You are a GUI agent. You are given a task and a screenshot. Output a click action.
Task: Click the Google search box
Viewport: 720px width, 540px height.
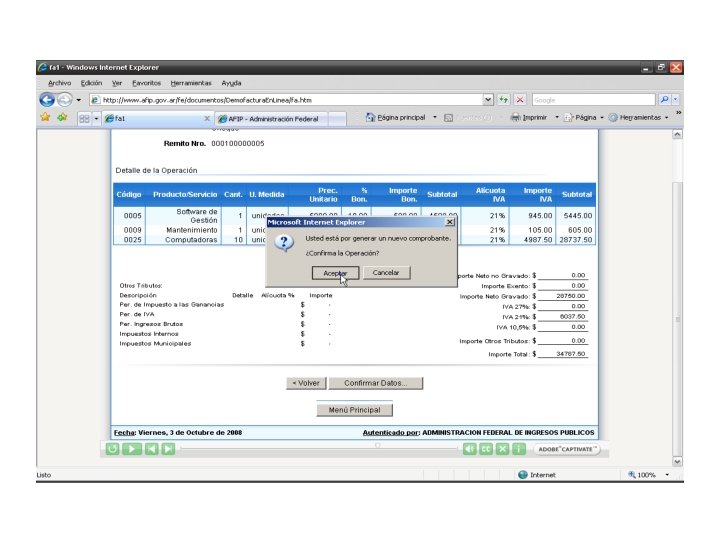tap(593, 100)
